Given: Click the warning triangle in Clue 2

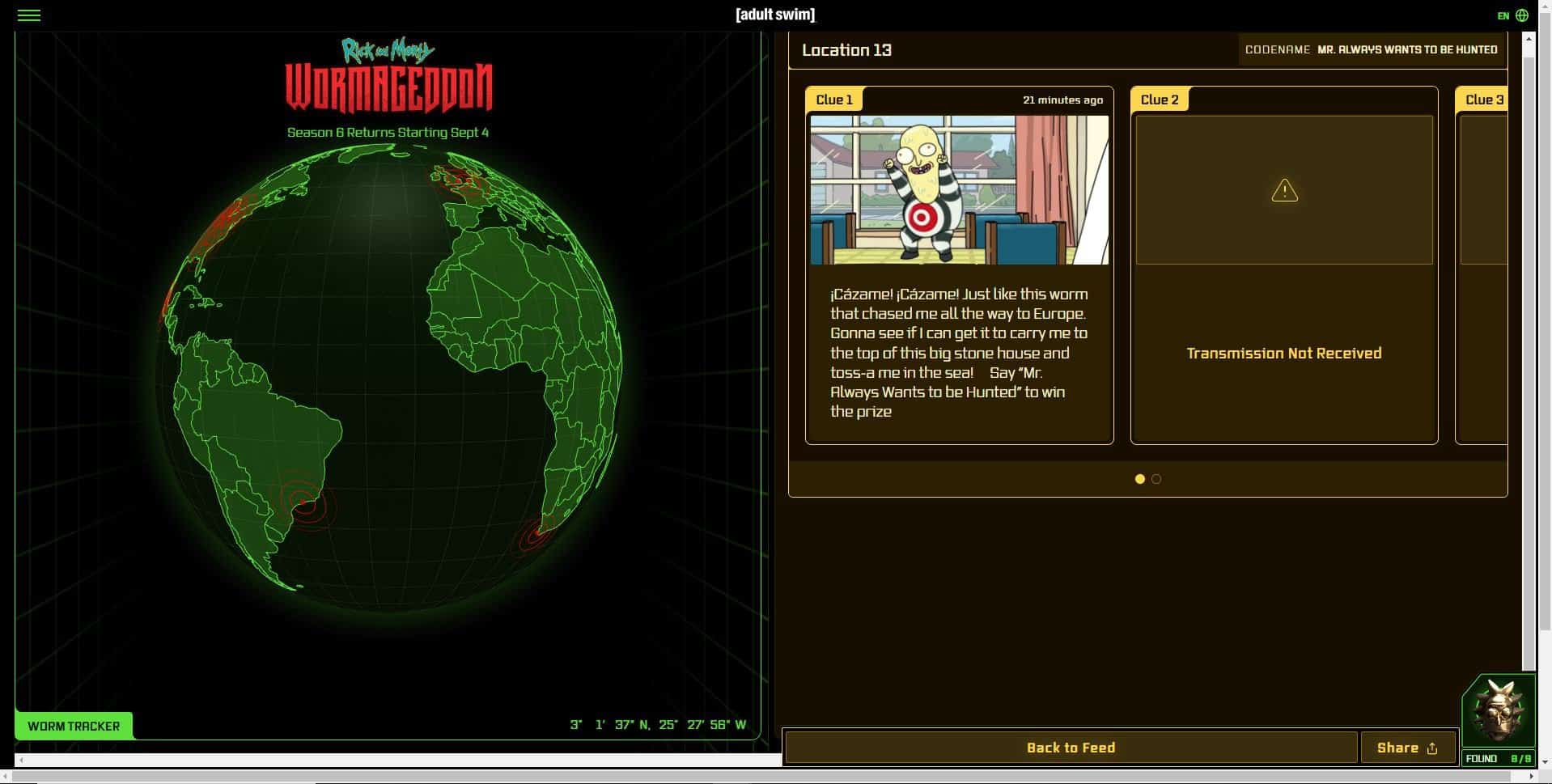Looking at the screenshot, I should (1284, 191).
